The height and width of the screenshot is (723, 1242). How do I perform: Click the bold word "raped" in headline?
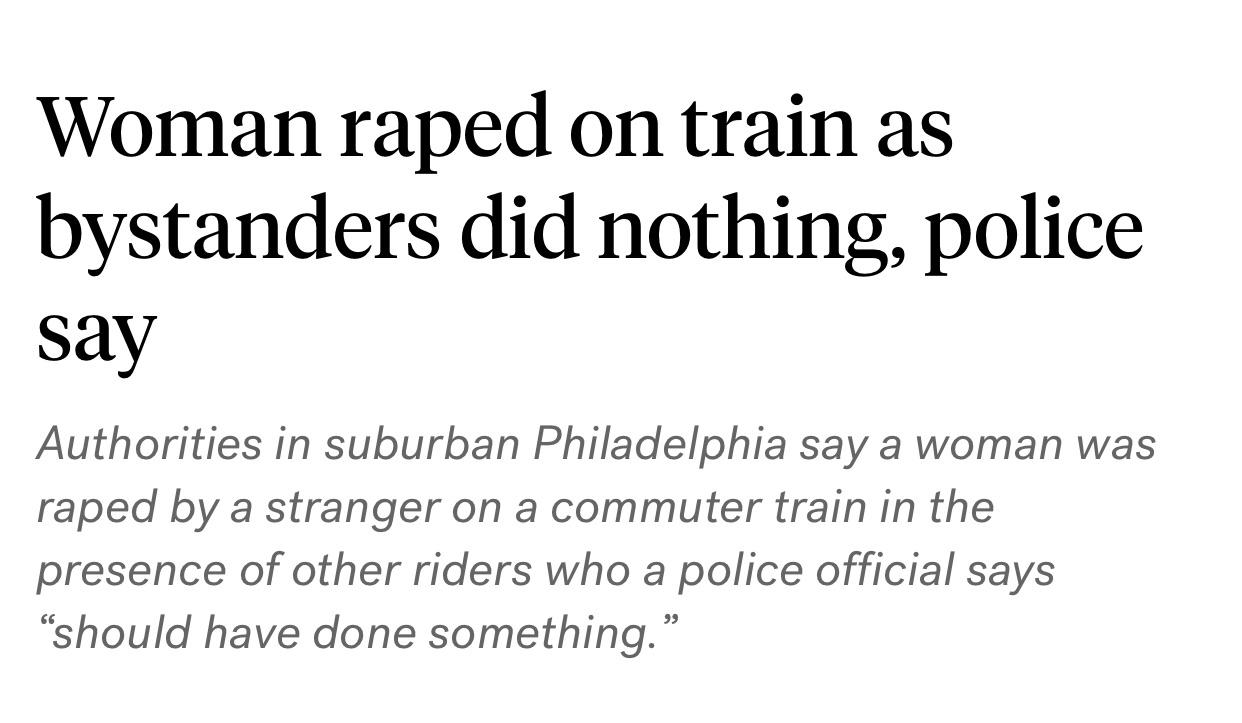446,130
